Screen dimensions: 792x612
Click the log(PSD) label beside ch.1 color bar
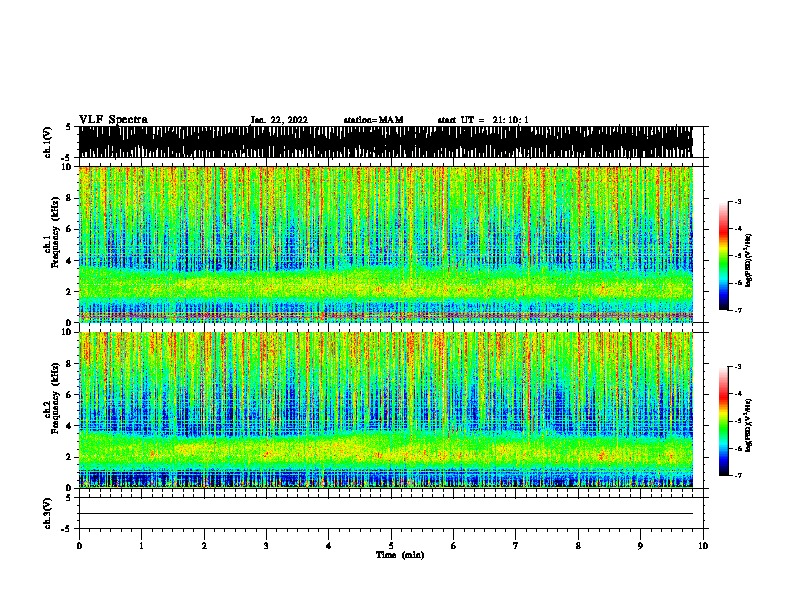coord(749,261)
